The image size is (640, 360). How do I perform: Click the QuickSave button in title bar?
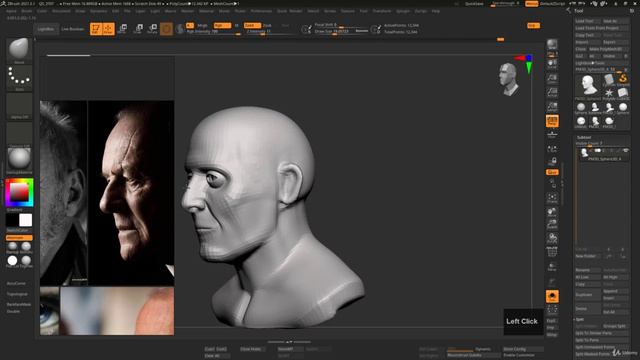point(474,4)
